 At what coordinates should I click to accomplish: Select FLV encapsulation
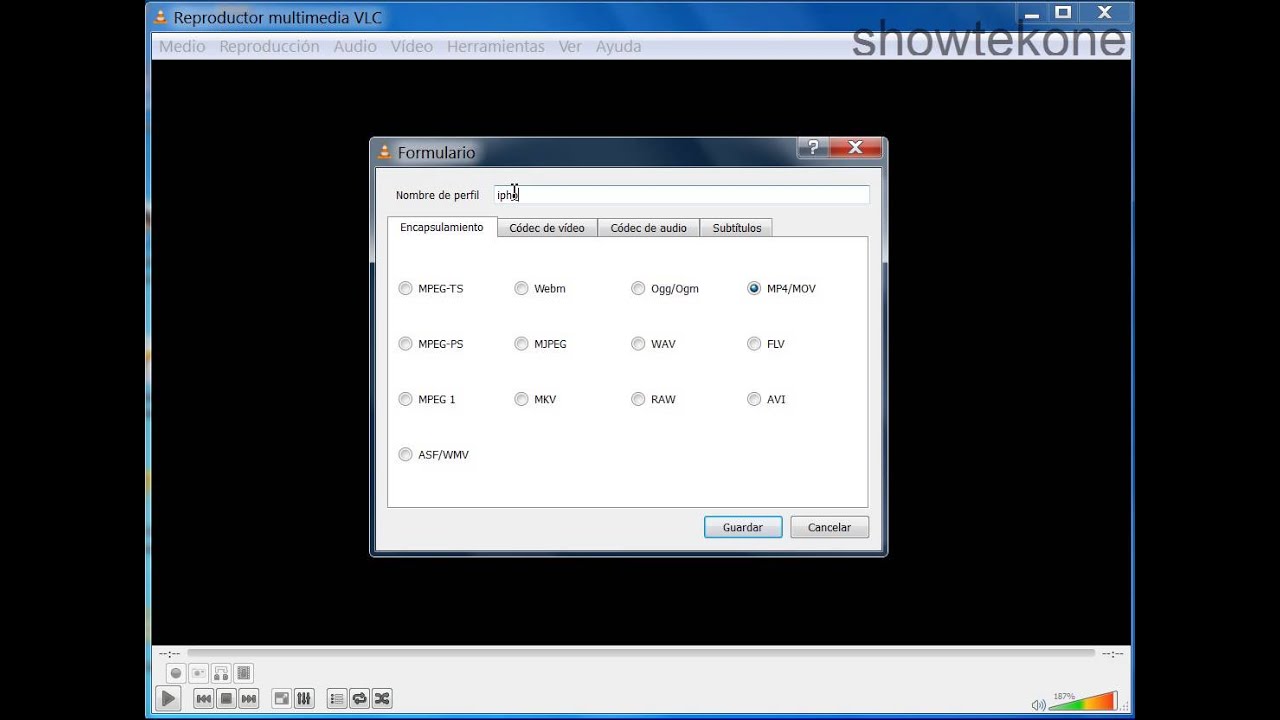pos(766,344)
